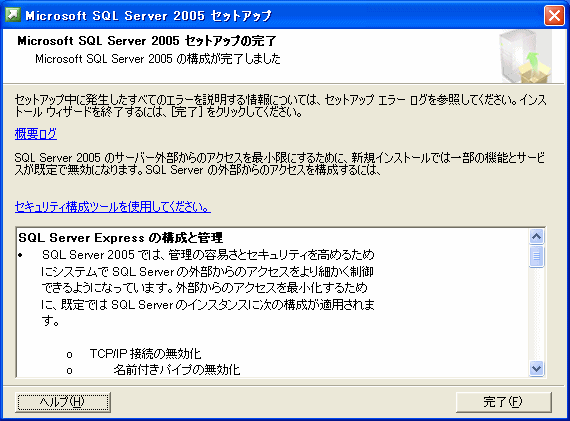Open the セキュリティ構成ツール link
The image size is (570, 421).
click(x=113, y=207)
